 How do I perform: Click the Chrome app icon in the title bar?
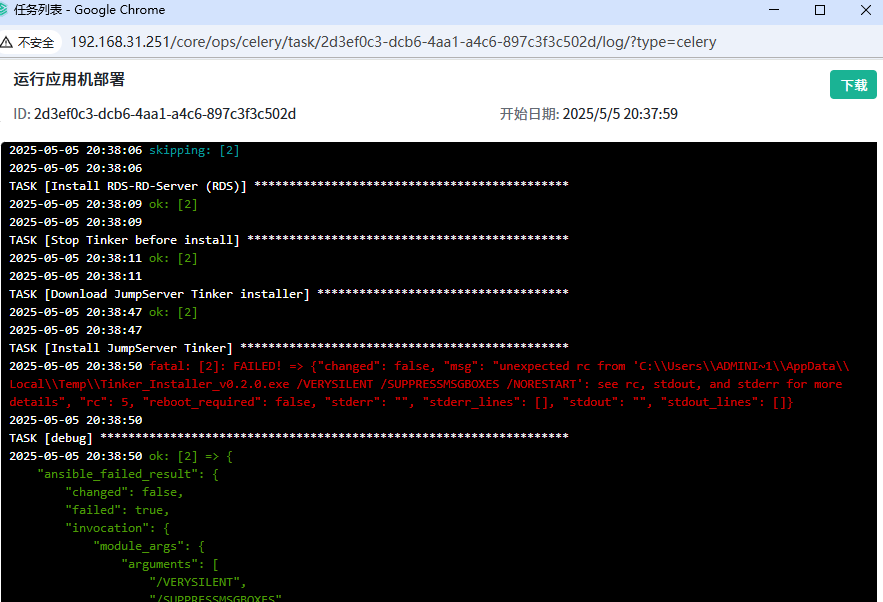pos(3,10)
